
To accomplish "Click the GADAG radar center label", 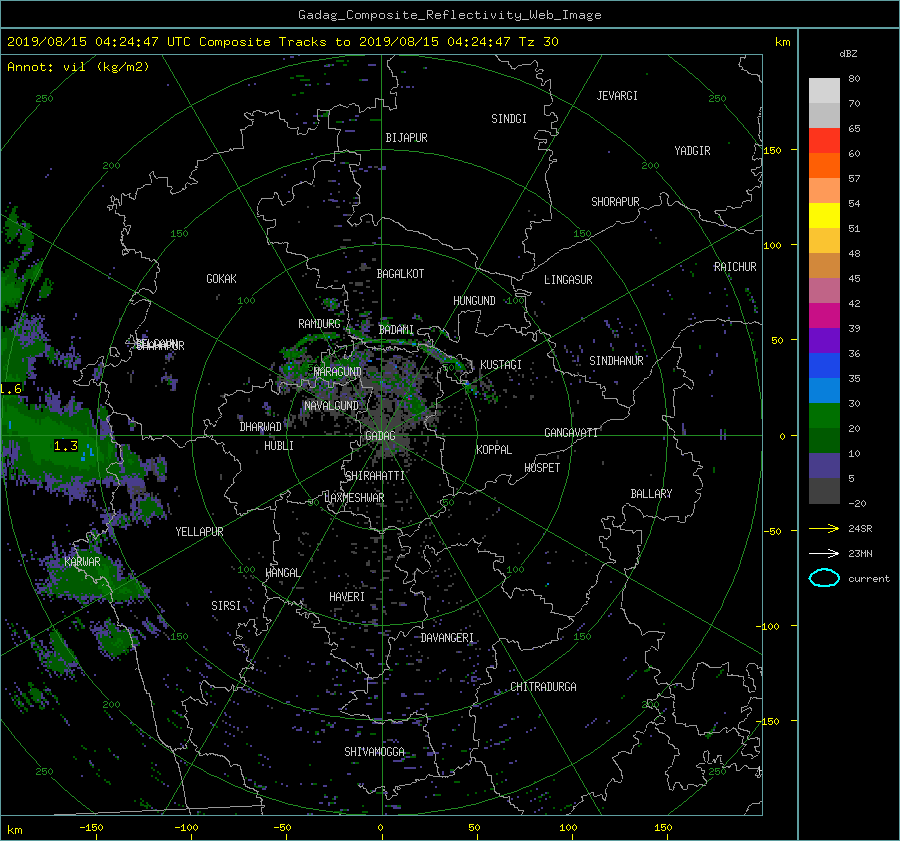I will click(x=380, y=436).
